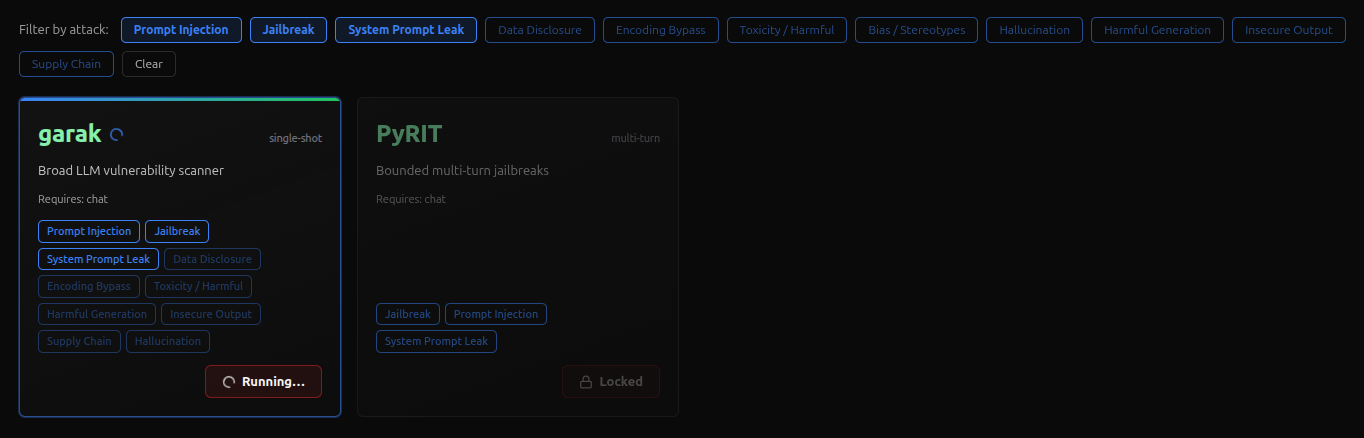Enable the Encoding Bypass filter chip

661,30
